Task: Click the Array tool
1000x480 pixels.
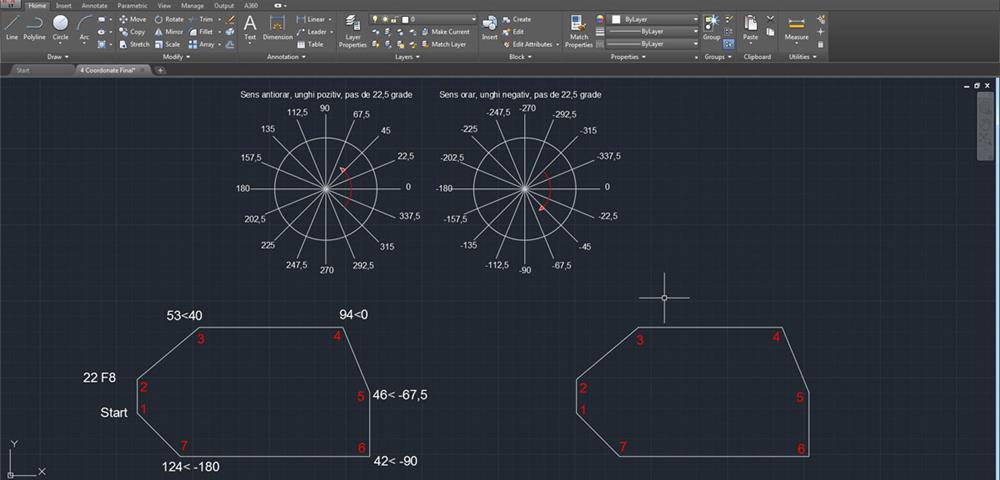Action: [202, 45]
